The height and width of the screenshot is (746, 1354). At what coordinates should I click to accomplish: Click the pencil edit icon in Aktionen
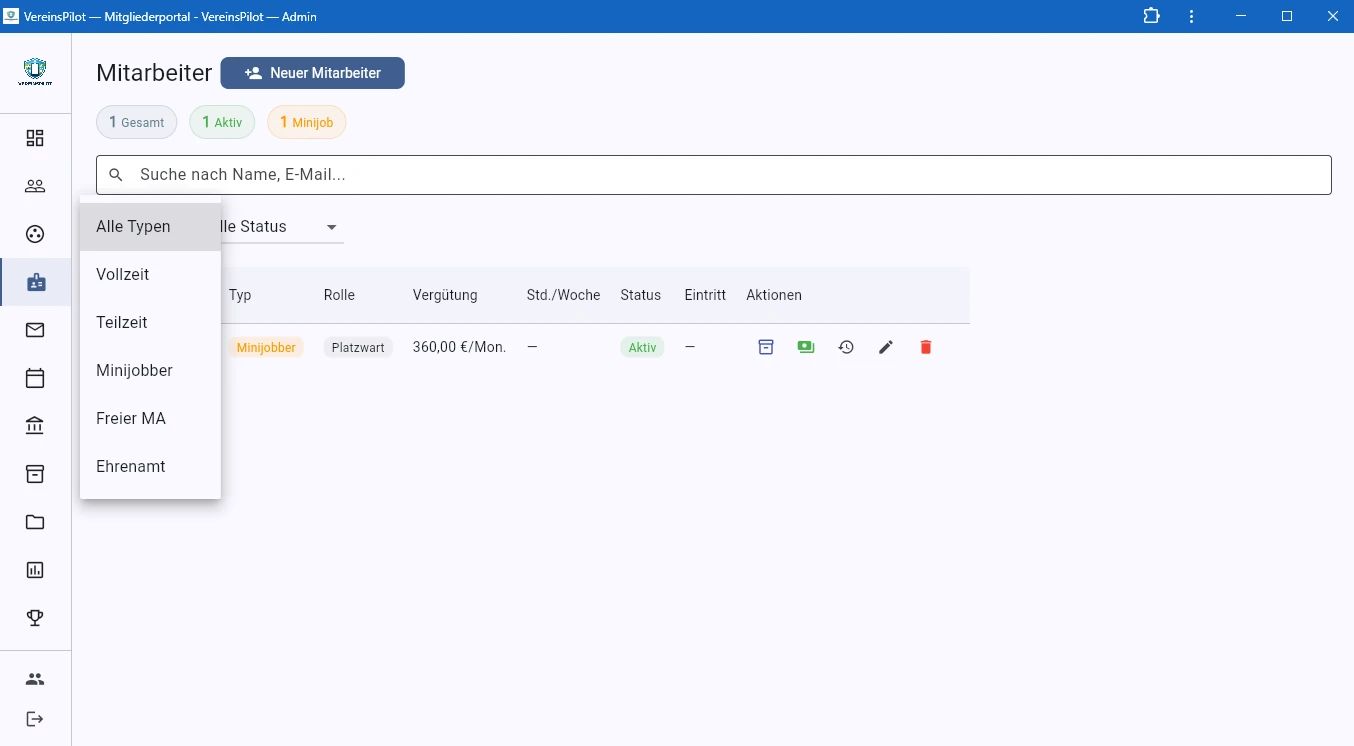[x=885, y=347]
